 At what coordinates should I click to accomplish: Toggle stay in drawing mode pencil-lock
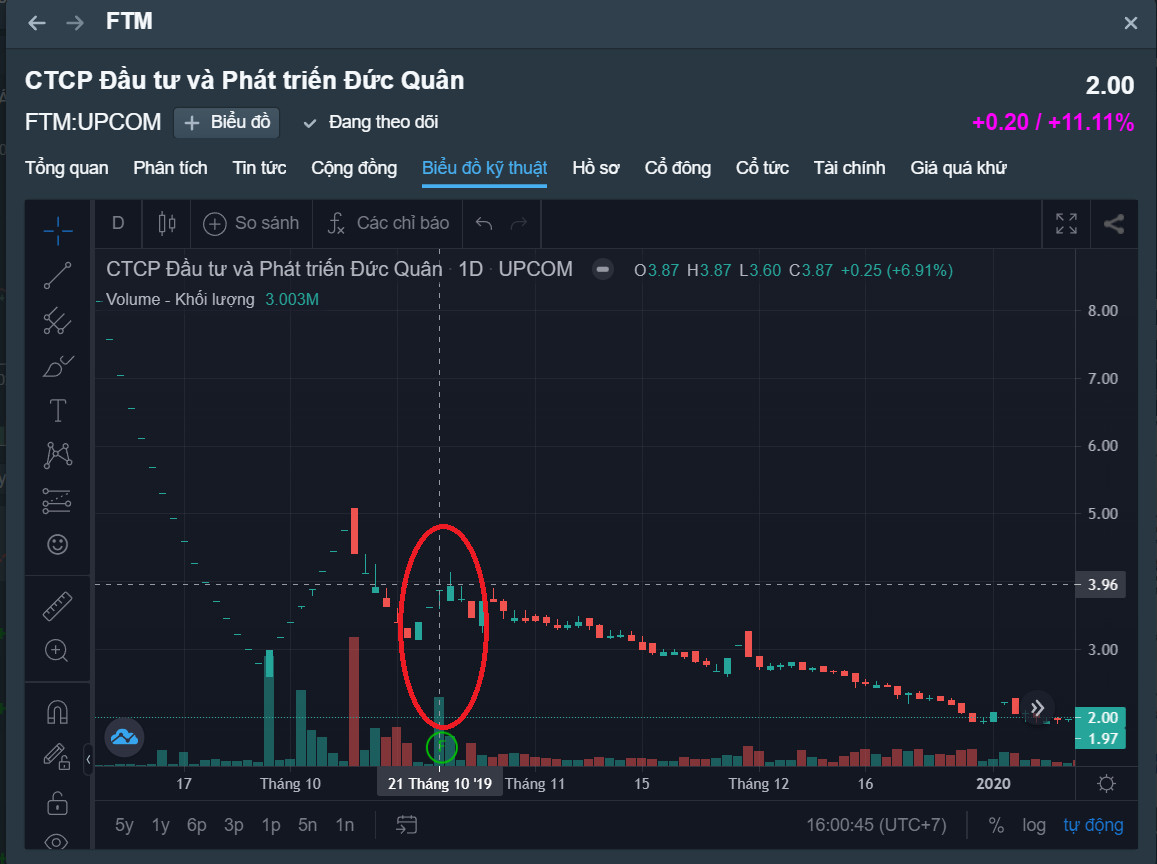pos(58,756)
